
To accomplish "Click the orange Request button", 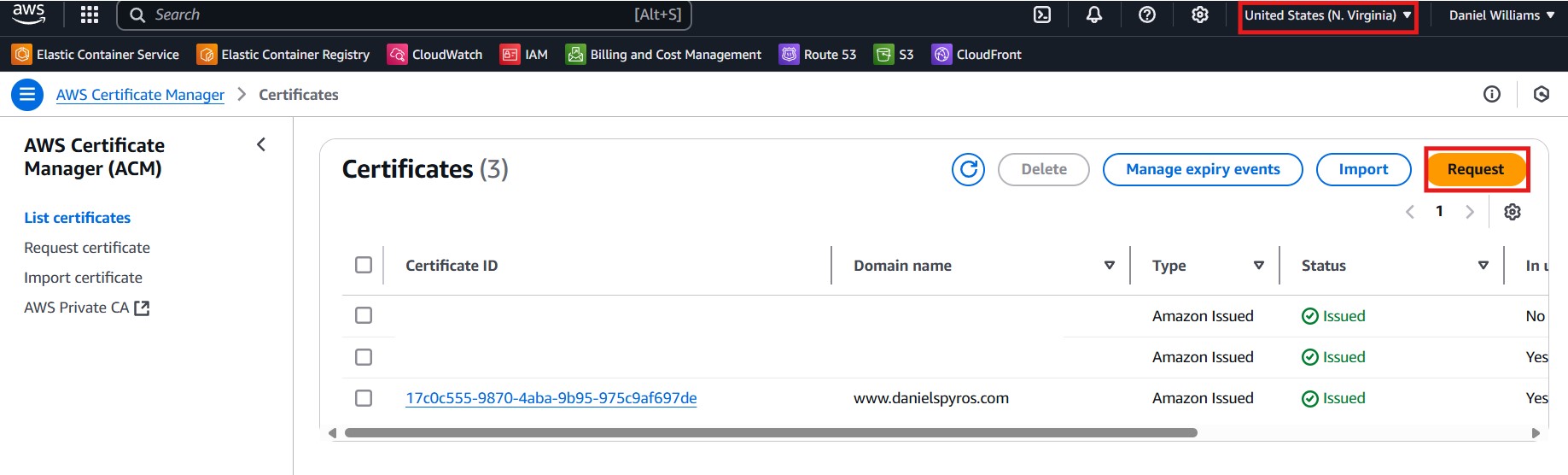I will tap(1476, 169).
